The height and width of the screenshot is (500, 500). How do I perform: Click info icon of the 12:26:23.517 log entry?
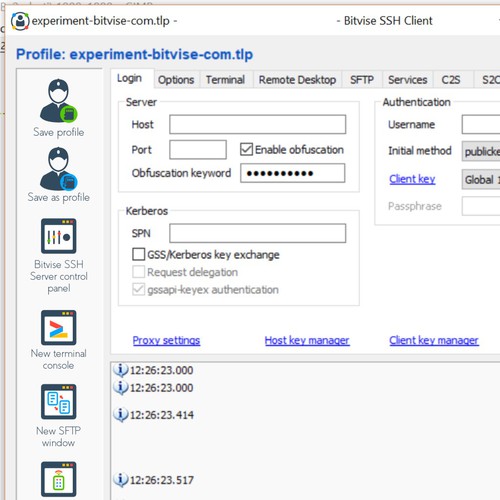pos(120,480)
